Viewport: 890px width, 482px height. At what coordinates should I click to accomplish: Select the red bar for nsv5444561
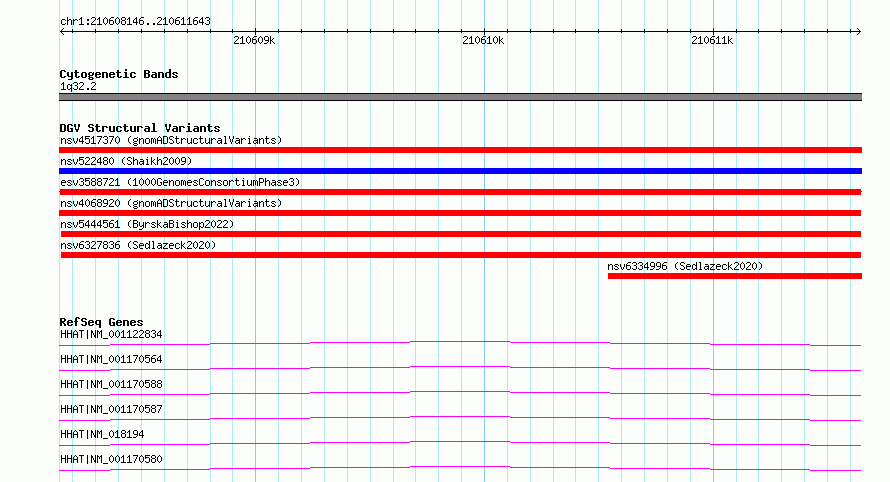click(461, 234)
